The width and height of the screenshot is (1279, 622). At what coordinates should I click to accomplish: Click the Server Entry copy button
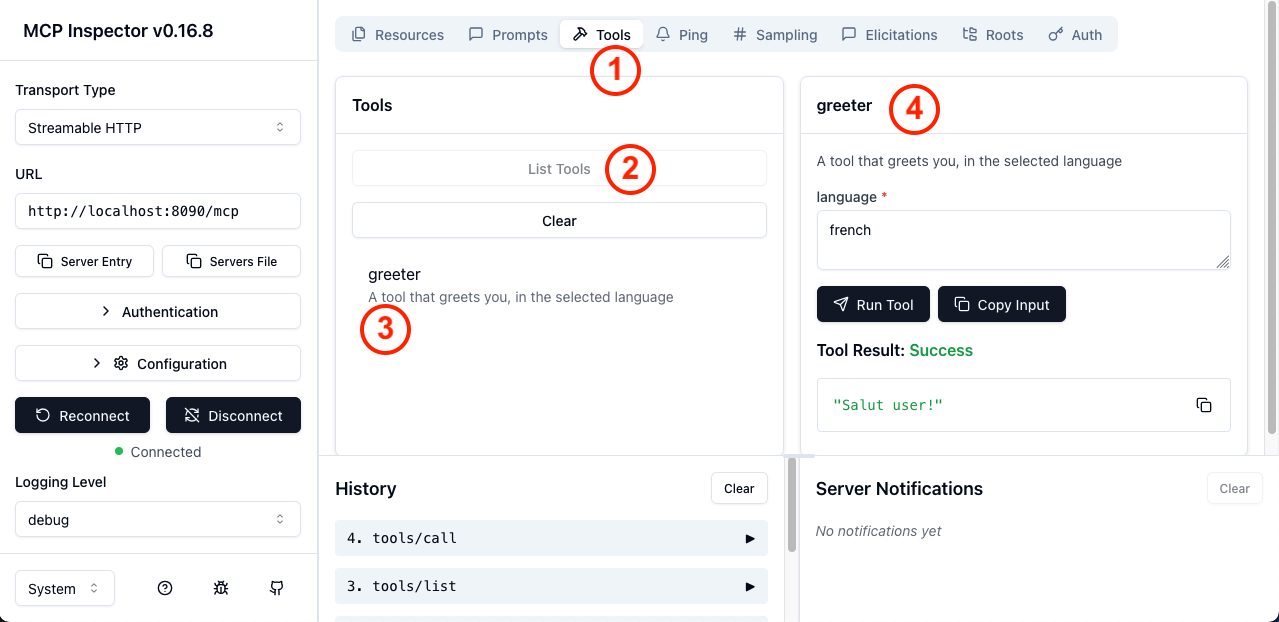pos(85,261)
